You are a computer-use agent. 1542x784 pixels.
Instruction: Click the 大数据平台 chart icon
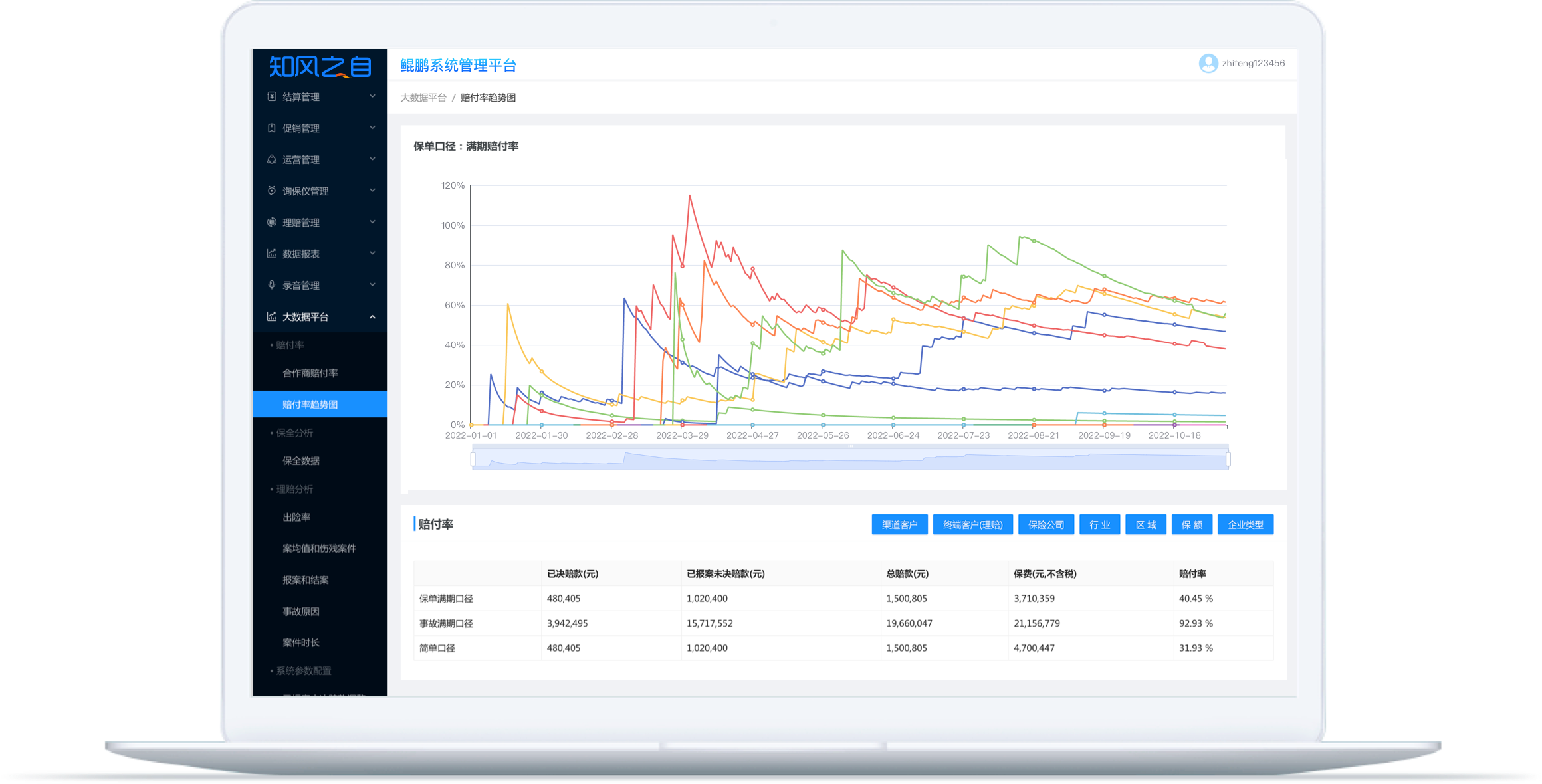click(271, 316)
